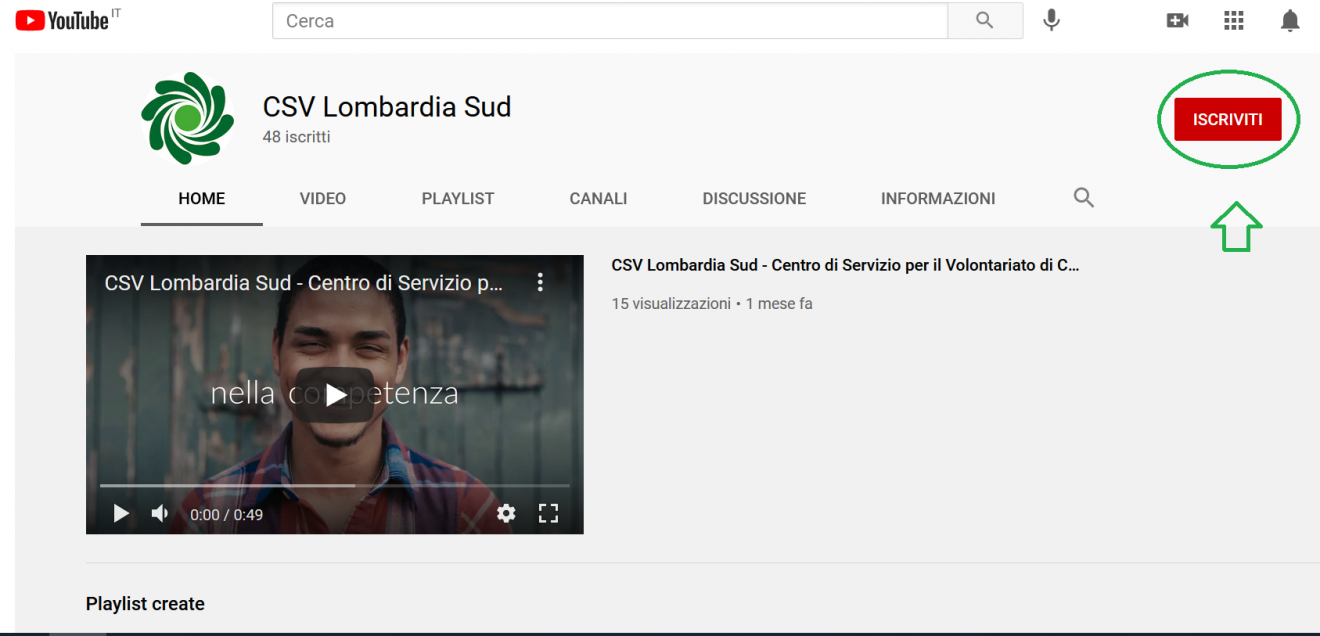Click the featured video thumbnail frame
Screen dimensions: 1320x636
tap(335, 394)
